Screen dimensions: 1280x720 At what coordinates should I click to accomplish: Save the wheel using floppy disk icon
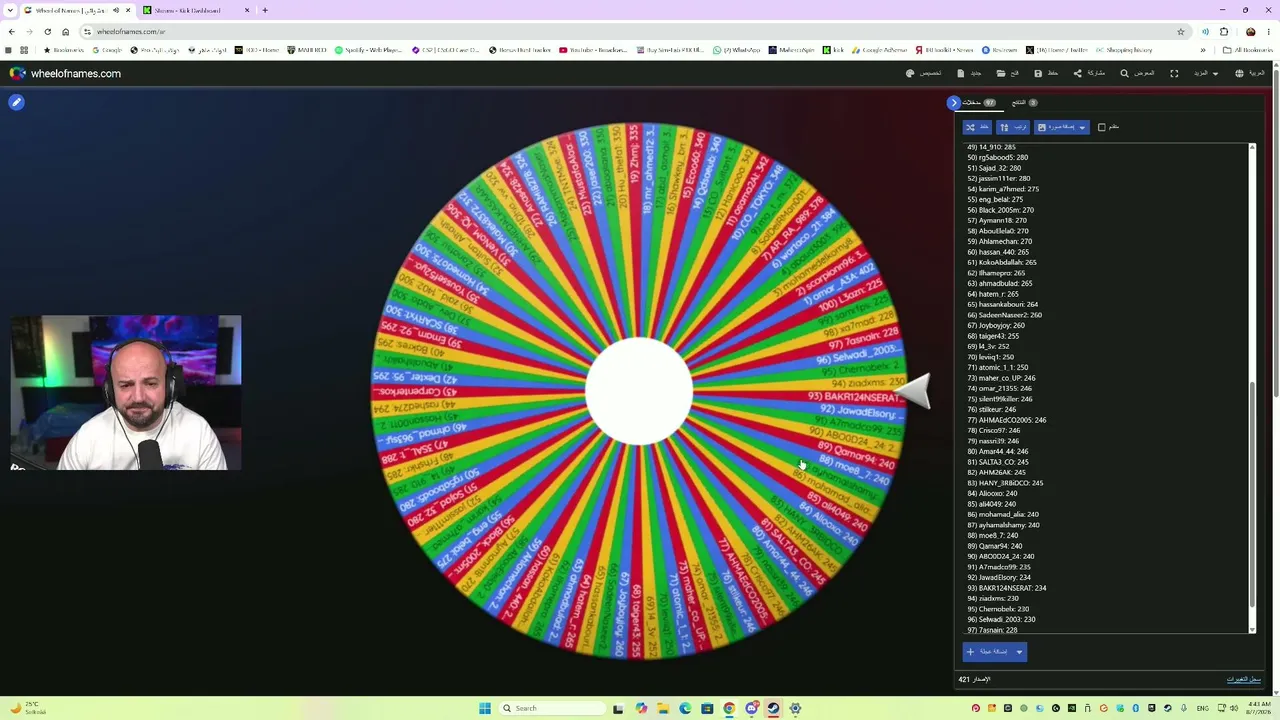(x=1046, y=73)
